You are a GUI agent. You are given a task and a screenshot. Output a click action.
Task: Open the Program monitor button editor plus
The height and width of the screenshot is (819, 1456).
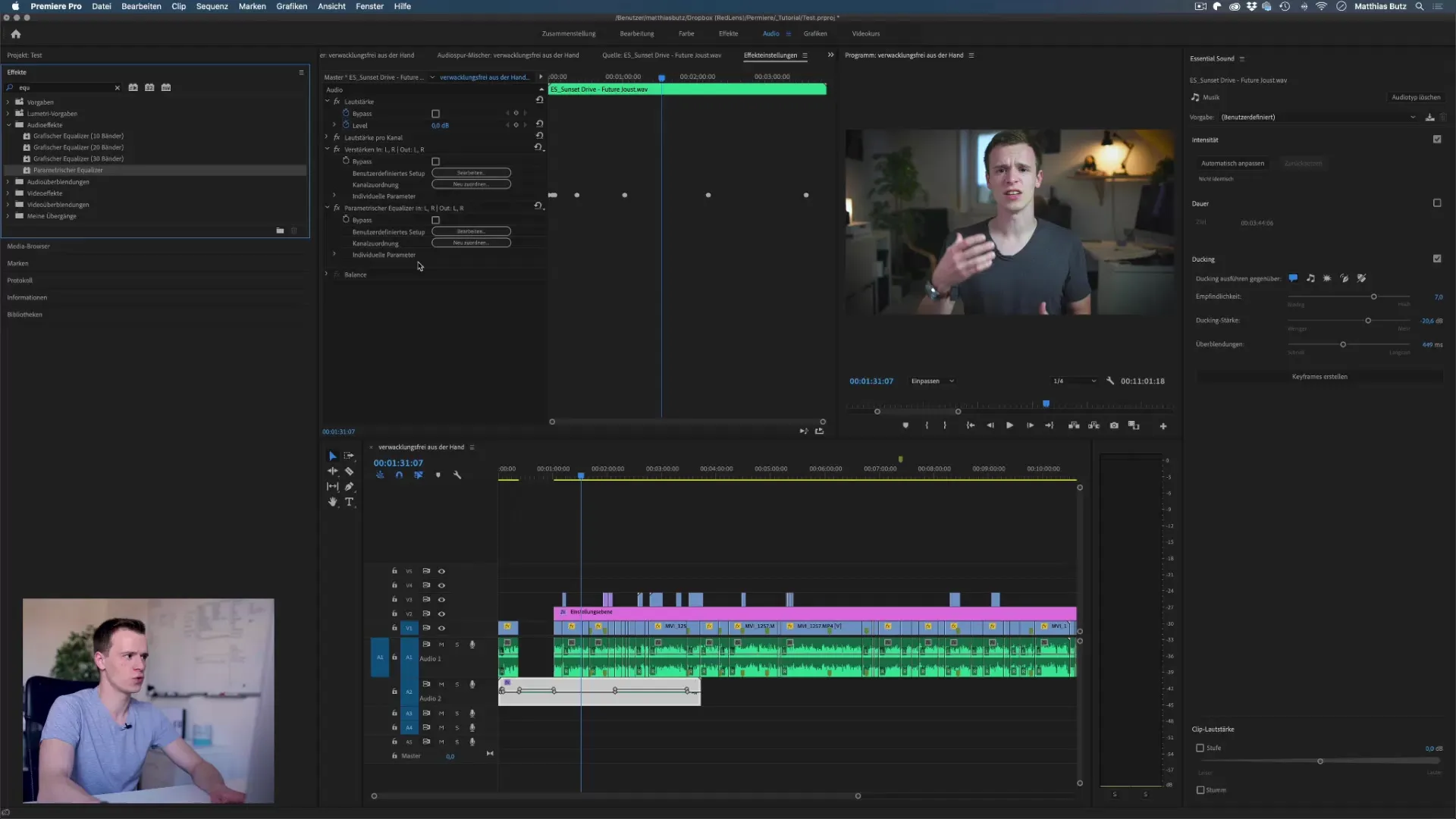point(1163,426)
